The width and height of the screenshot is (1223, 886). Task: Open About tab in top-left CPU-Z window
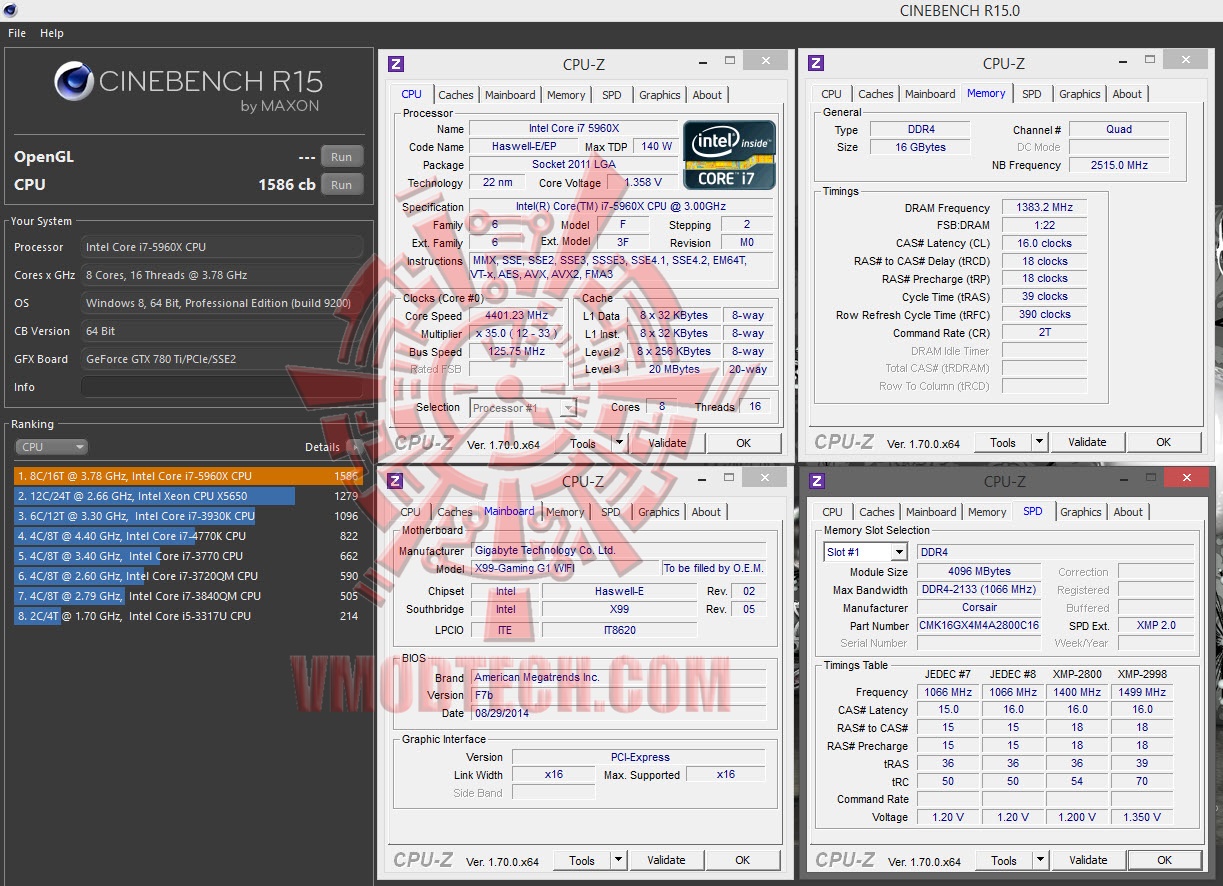coord(707,95)
